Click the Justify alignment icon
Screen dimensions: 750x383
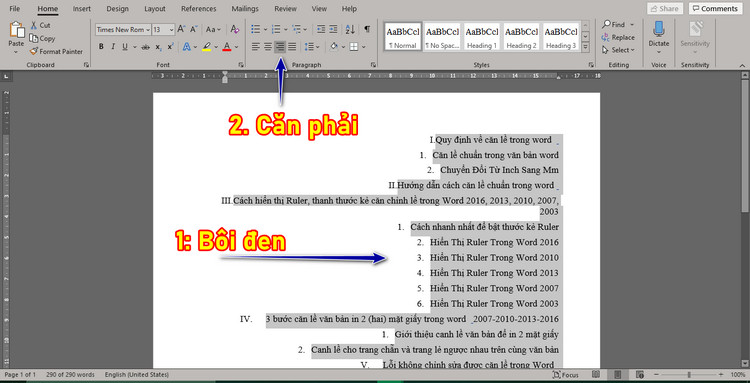point(292,46)
